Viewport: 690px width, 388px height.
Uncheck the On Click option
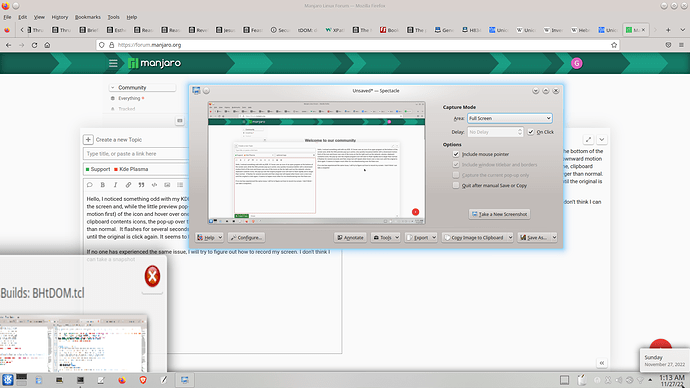(531, 132)
